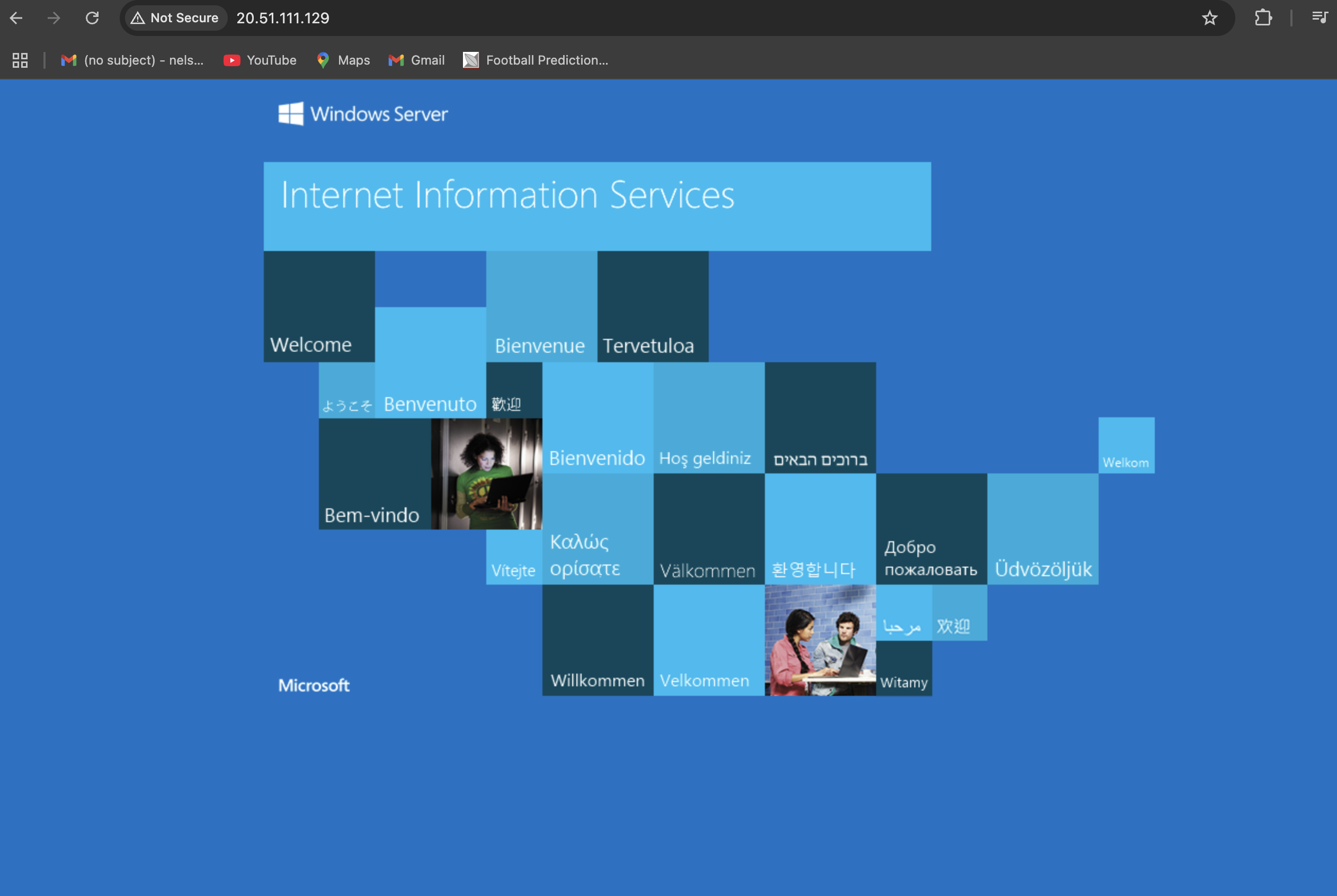Click the Välkommen tile
Screen dimensions: 1337x896
pos(709,529)
